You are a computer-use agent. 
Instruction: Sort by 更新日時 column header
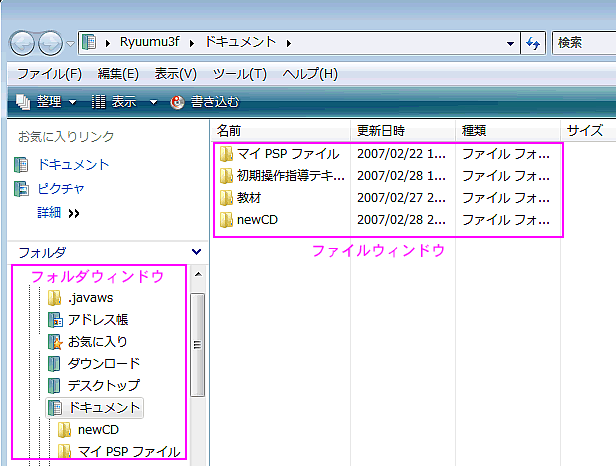coord(403,130)
